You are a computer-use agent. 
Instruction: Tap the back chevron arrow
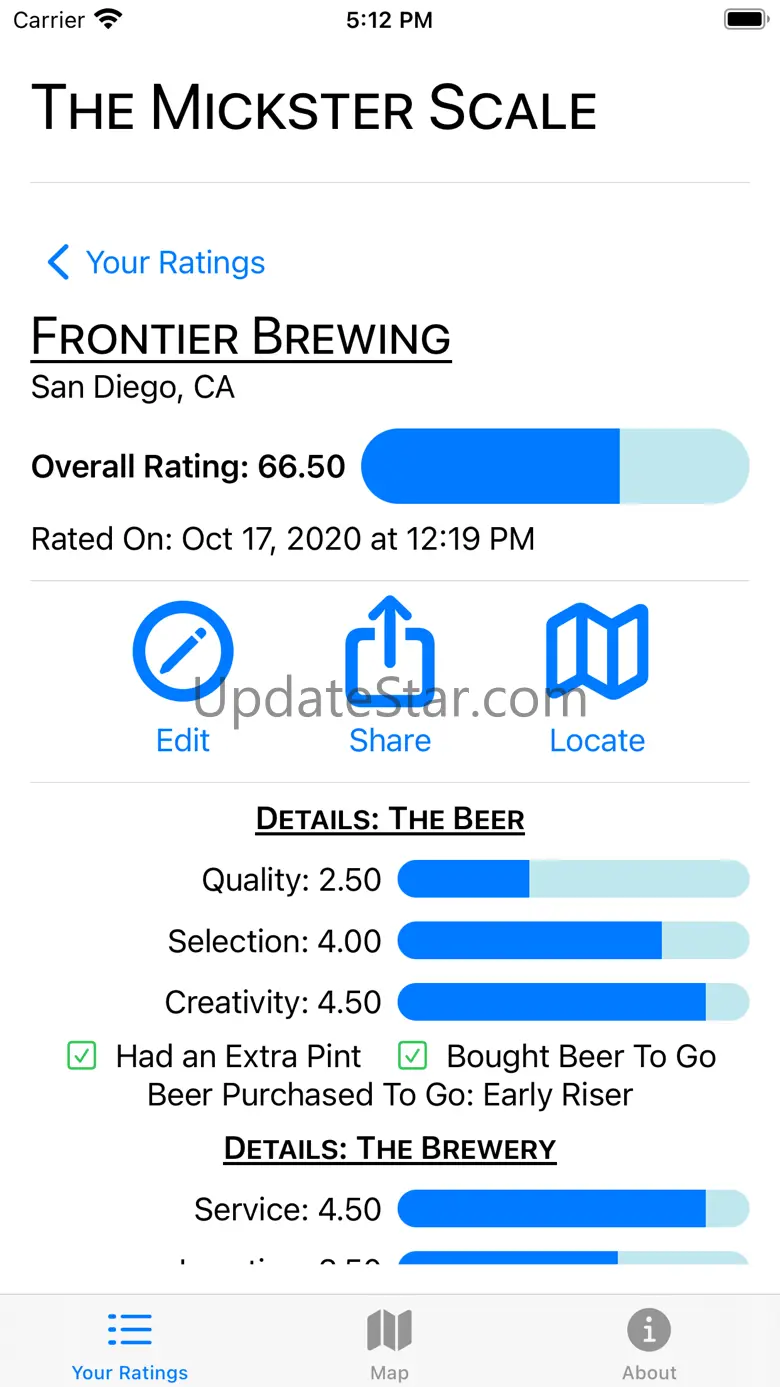click(x=58, y=263)
